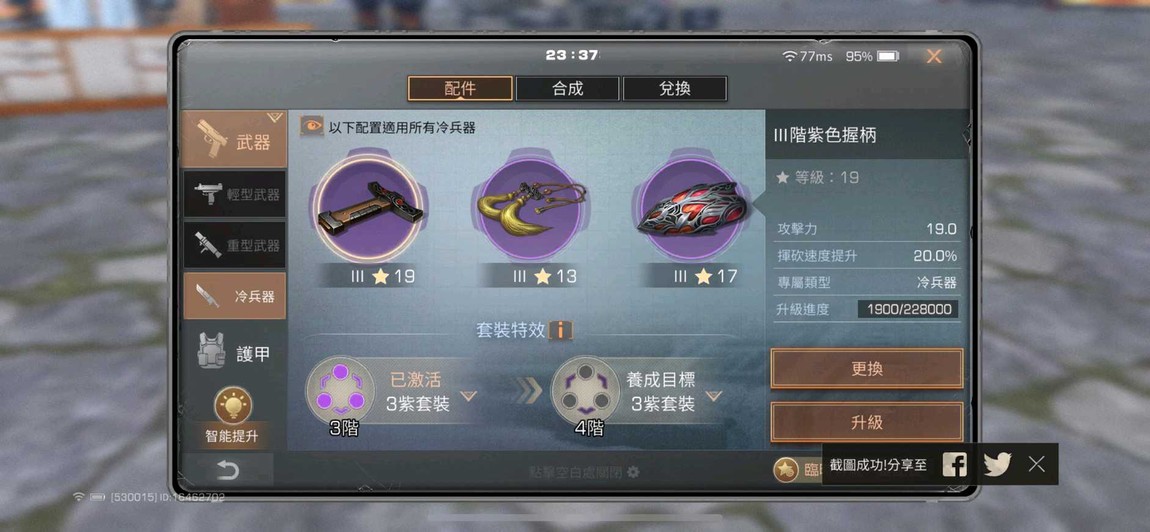Viewport: 1150px width, 532px height.
Task: Switch to the 兌換 tab
Action: coord(675,89)
